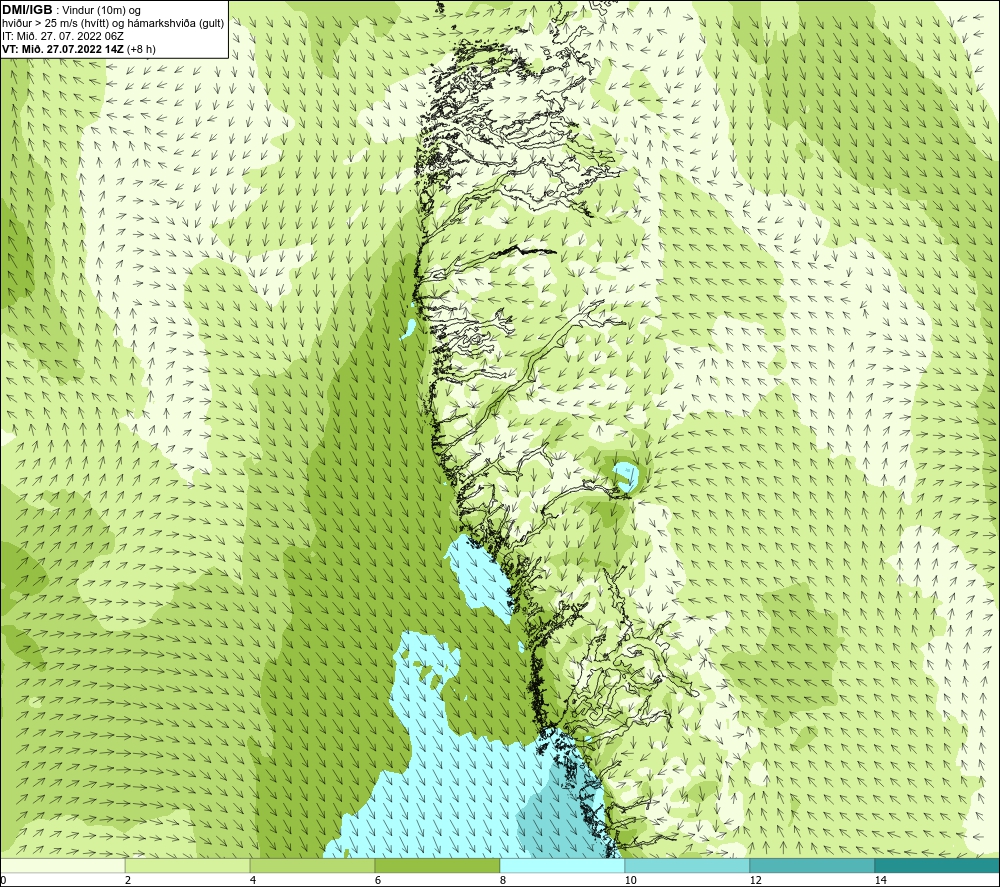Viewport: 1000px width, 887px height.
Task: Click the 12–14 m/s teal legend swatch
Action: (812, 865)
